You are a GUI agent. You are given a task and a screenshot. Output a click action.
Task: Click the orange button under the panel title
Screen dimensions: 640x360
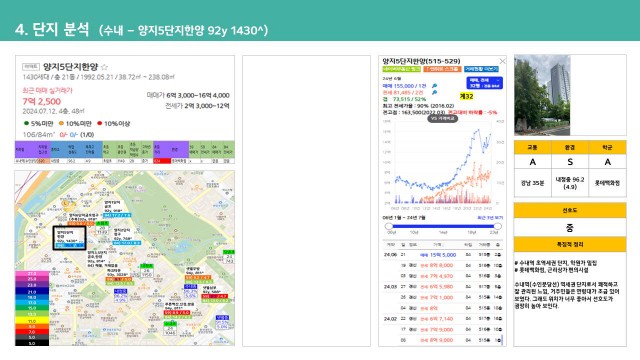point(442,69)
